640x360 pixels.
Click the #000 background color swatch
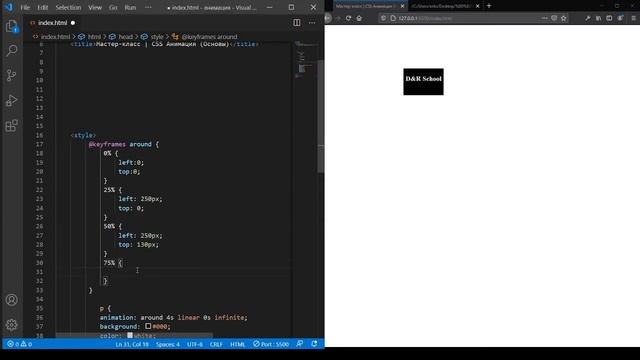tap(148, 326)
